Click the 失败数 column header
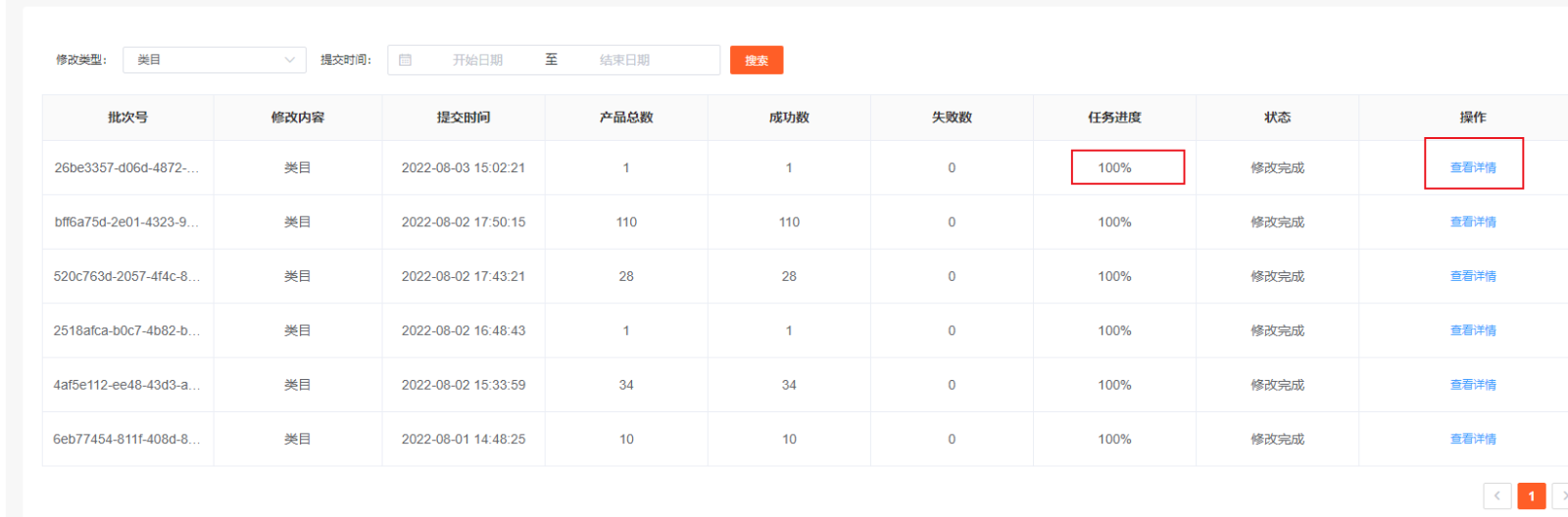 coord(952,117)
